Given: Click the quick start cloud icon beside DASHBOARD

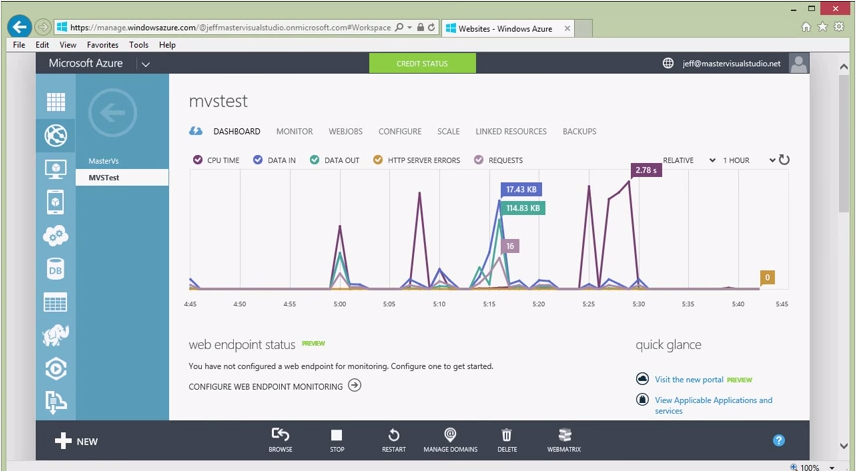Looking at the screenshot, I should (x=195, y=131).
